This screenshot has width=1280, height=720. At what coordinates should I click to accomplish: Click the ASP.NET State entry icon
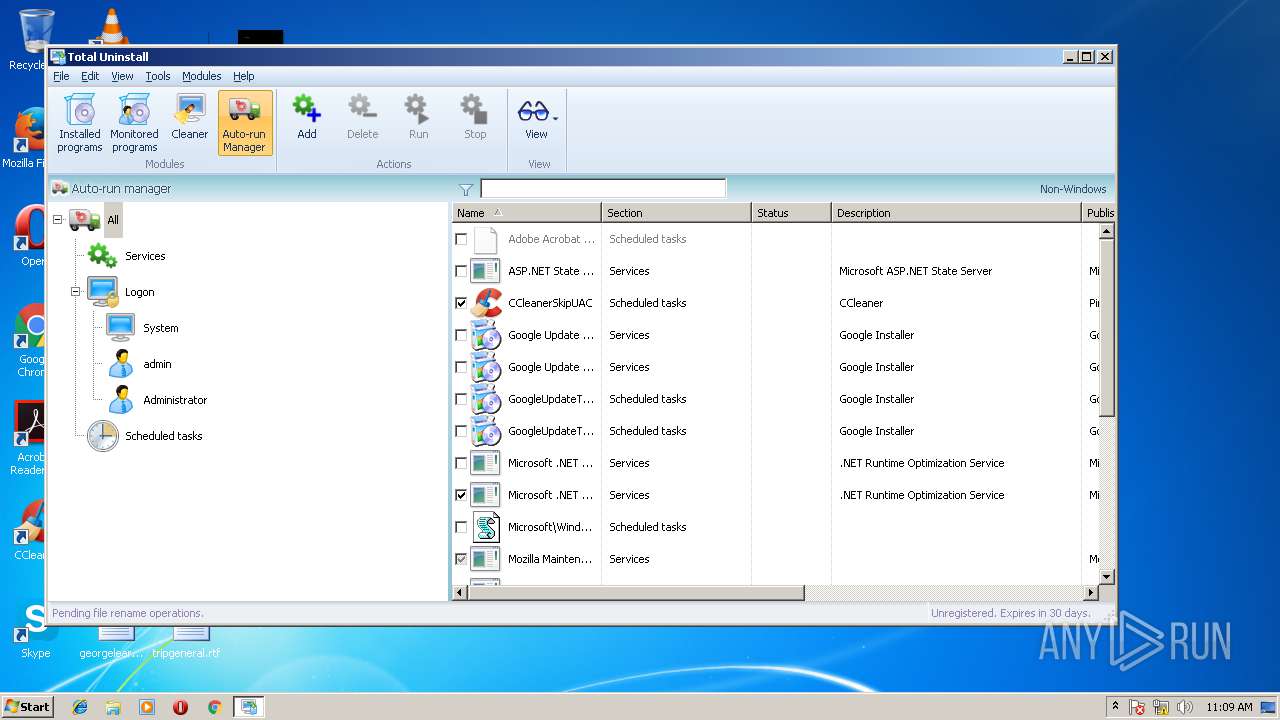486,271
